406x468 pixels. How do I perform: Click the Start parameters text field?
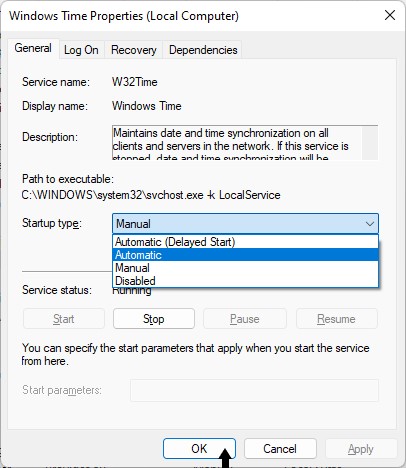pos(254,390)
